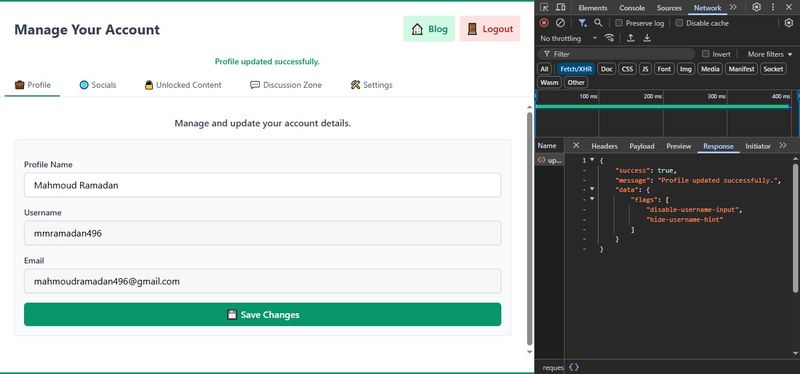Switch to the Elements panel
Viewport: 800px width, 374px height.
coord(593,8)
